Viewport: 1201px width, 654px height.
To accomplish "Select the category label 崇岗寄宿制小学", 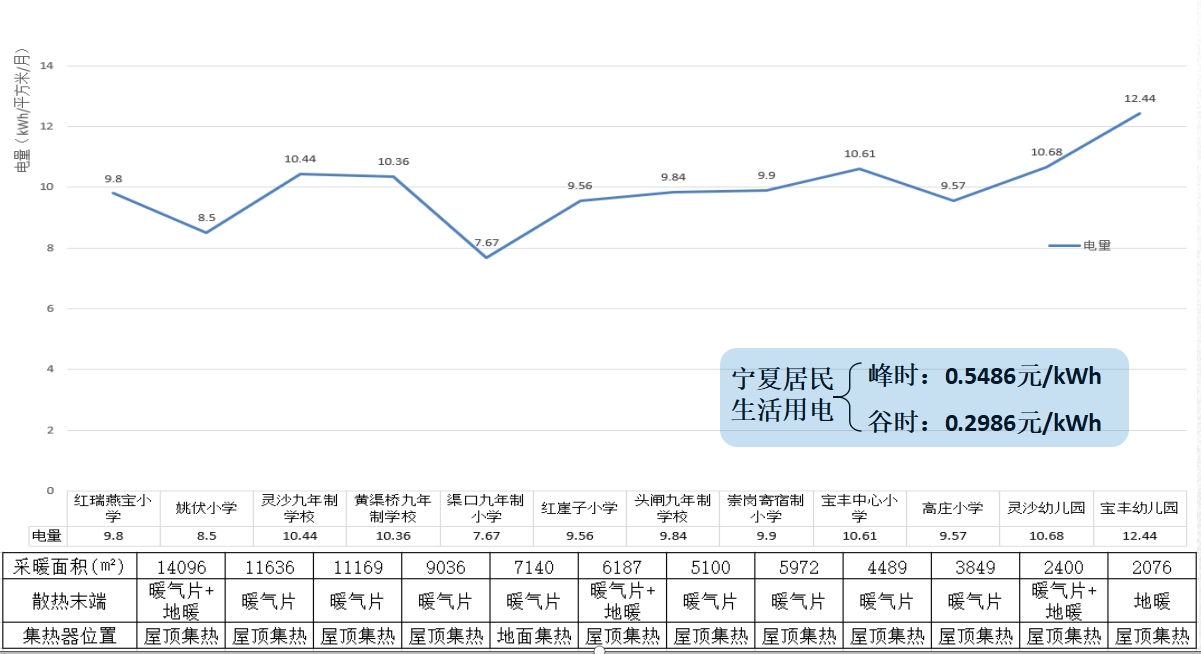I will (x=766, y=508).
